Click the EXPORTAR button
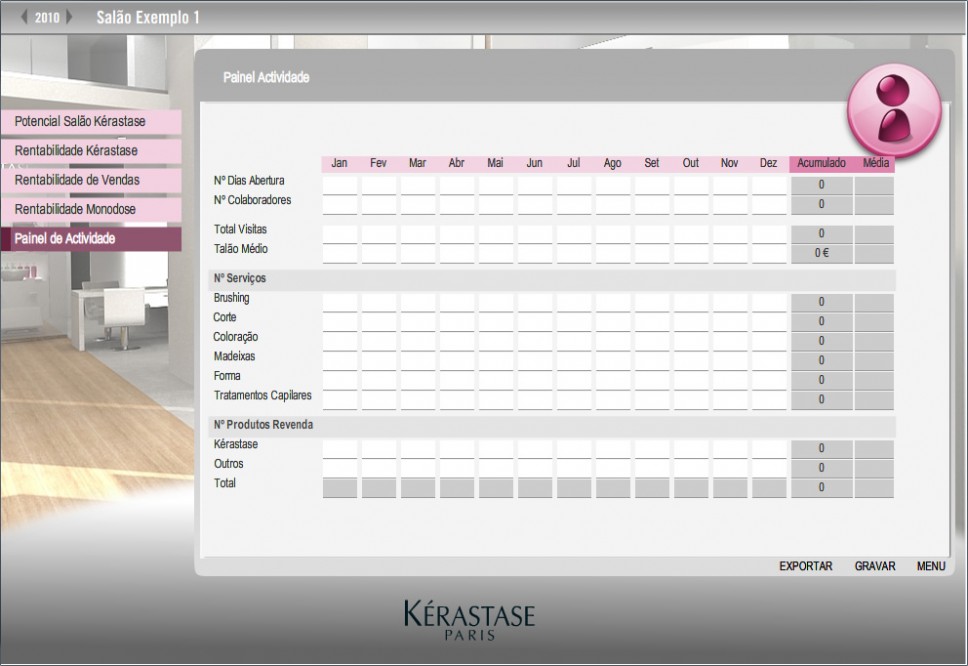The width and height of the screenshot is (968, 666). pyautogui.click(x=806, y=566)
